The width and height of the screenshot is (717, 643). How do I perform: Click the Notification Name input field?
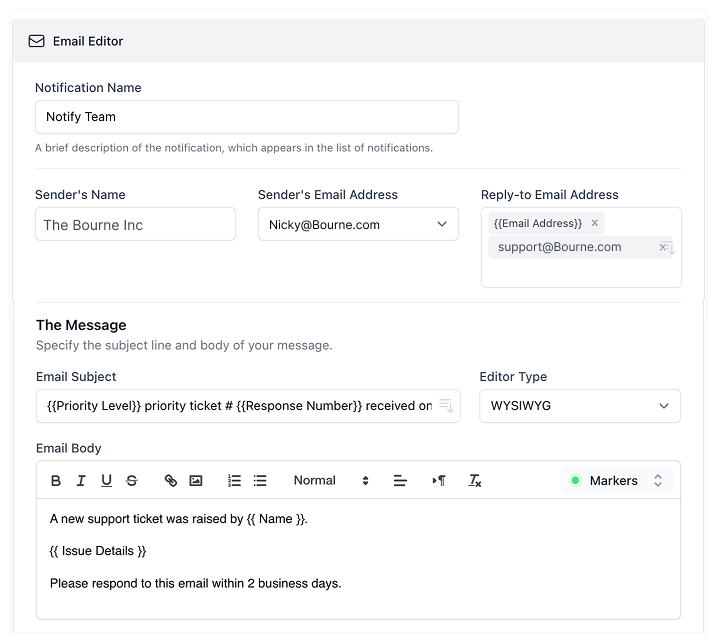[x=246, y=117]
